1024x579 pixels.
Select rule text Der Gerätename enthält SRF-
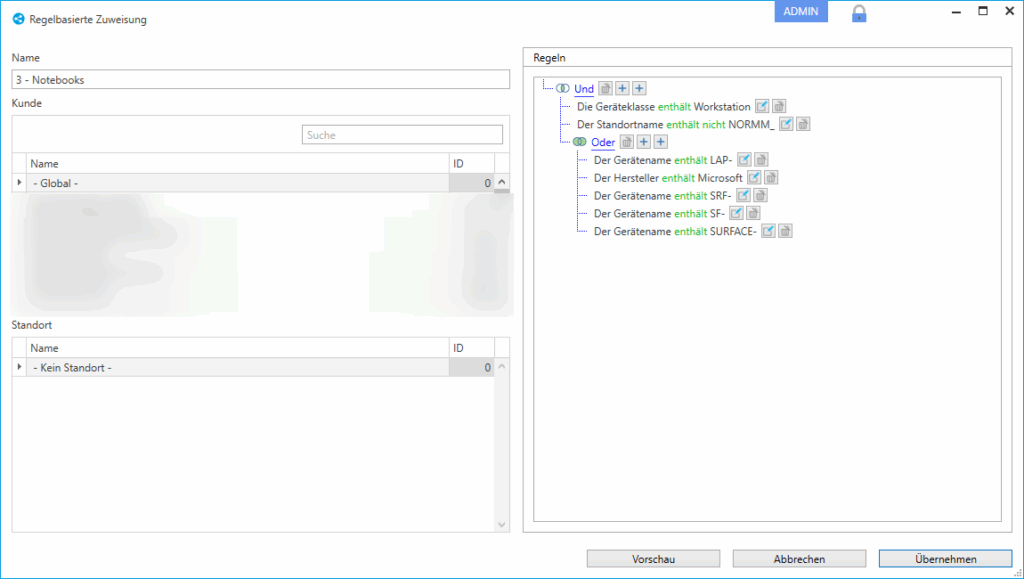tap(662, 196)
